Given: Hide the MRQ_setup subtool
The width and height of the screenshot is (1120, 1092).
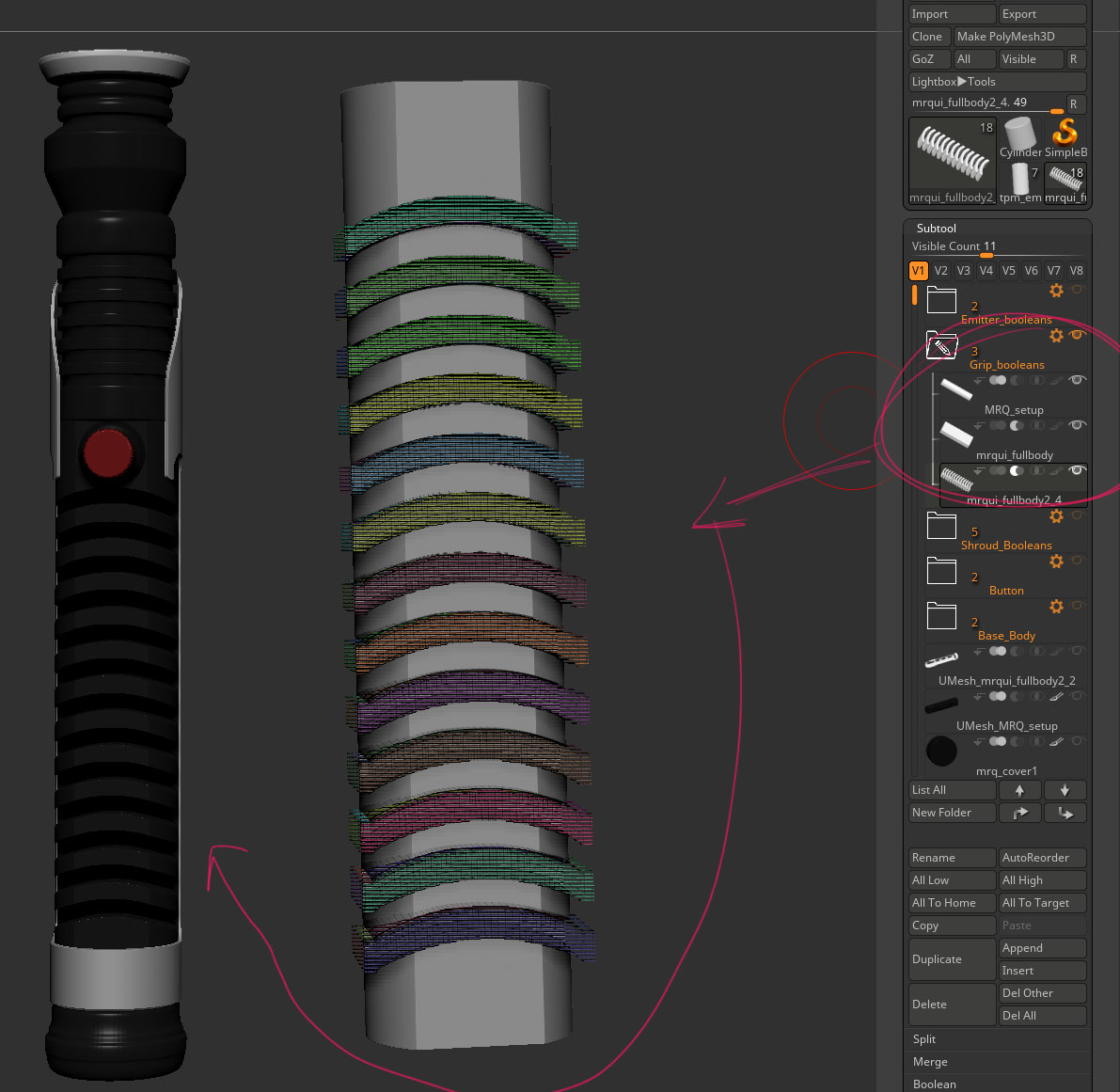Looking at the screenshot, I should 1077,380.
